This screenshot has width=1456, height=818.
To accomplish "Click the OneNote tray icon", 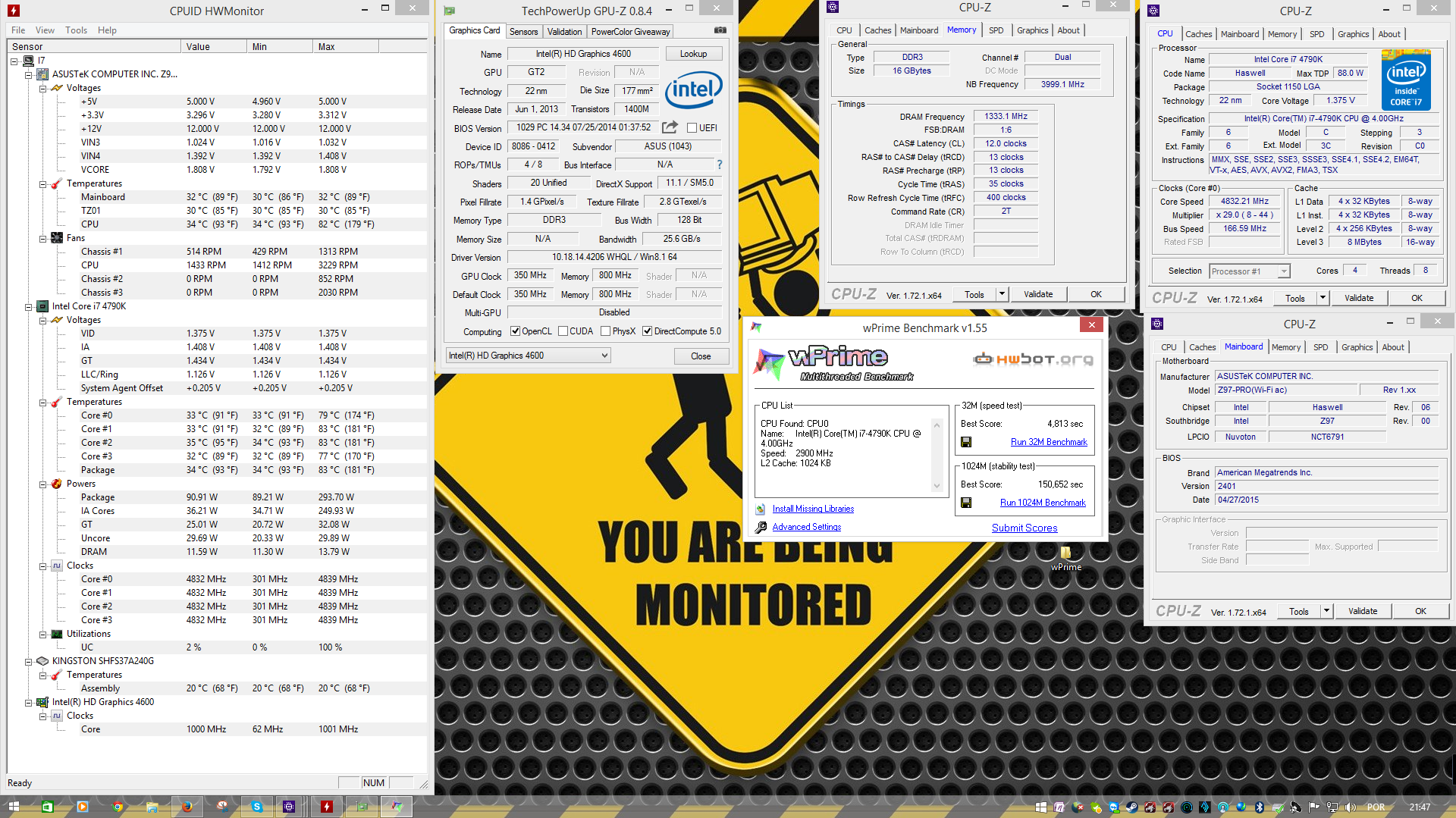I will click(x=1059, y=807).
